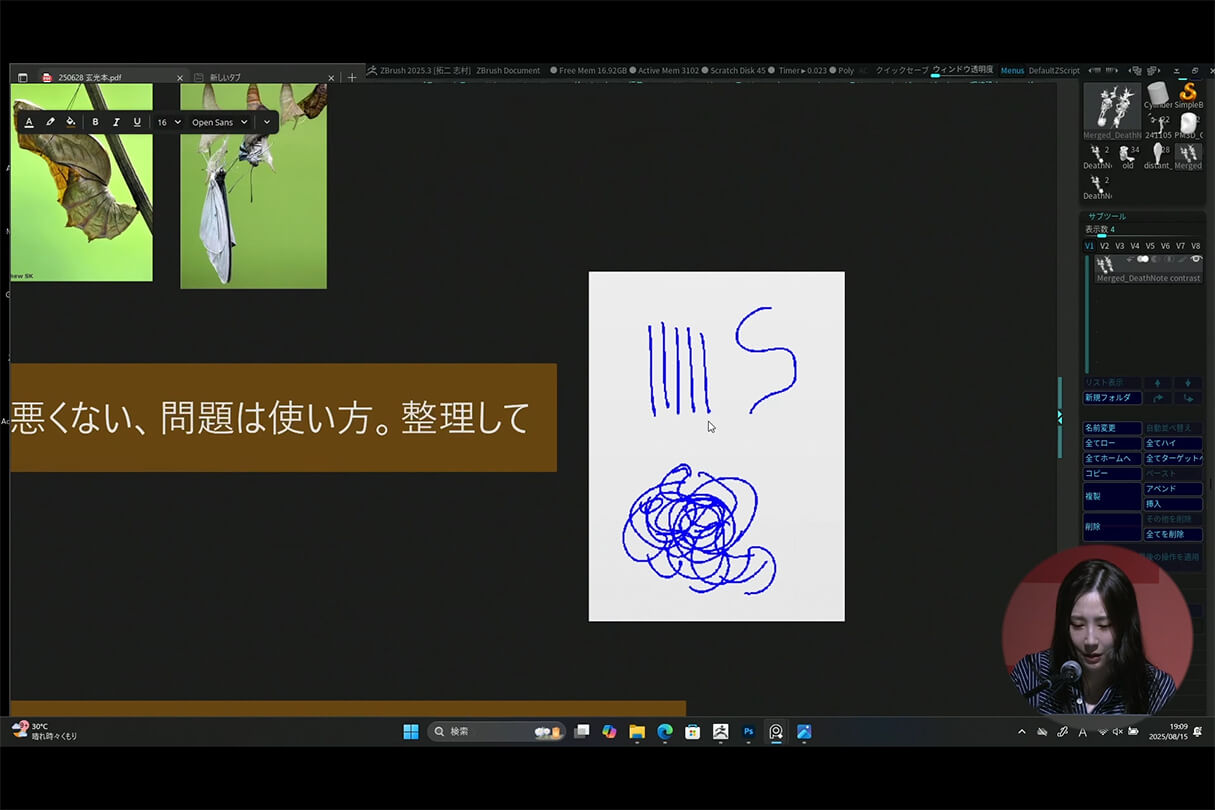Select the V2 subtool view tab
Image resolution: width=1215 pixels, height=810 pixels.
[1103, 245]
